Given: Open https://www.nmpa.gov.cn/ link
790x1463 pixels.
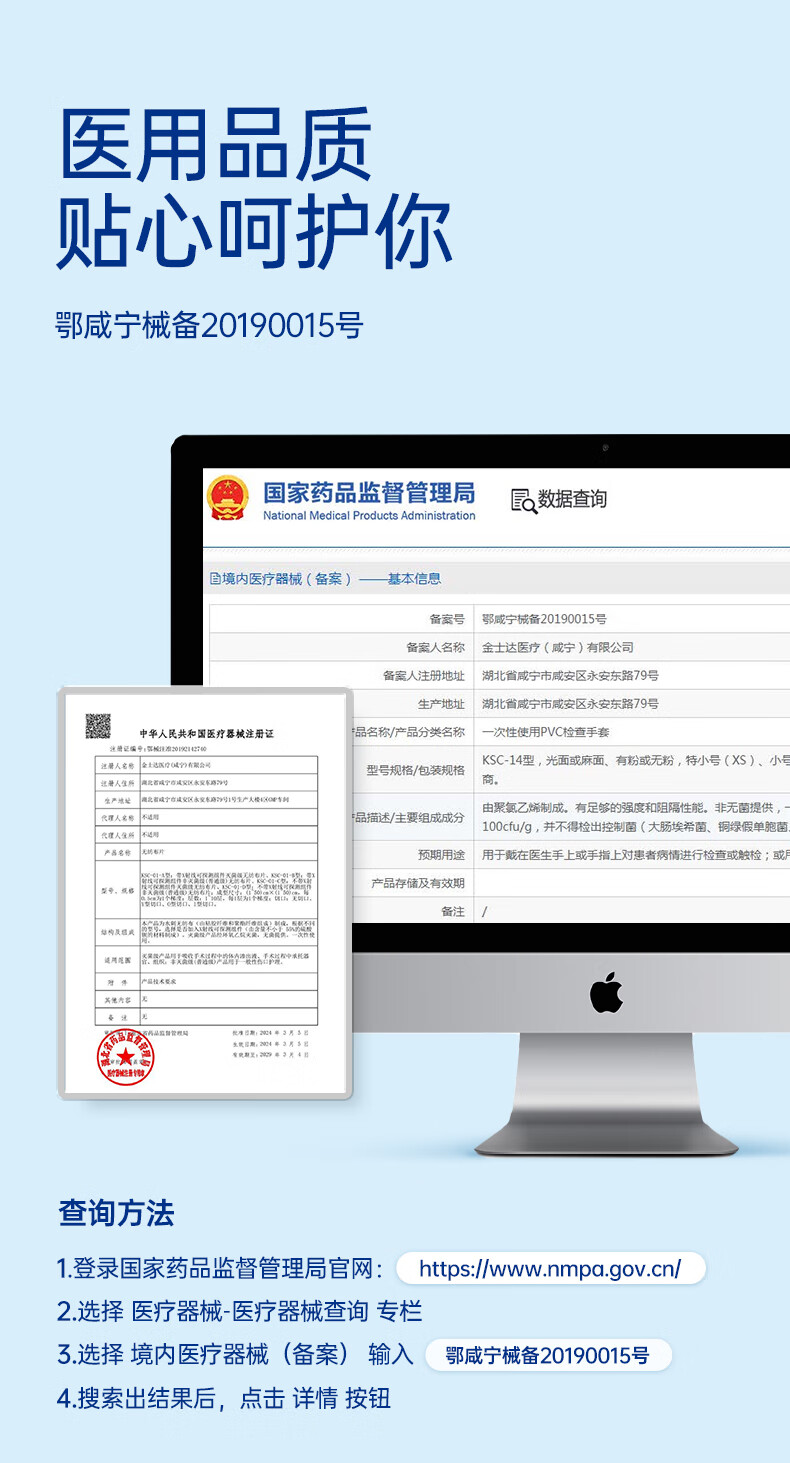Looking at the screenshot, I should 551,1269.
